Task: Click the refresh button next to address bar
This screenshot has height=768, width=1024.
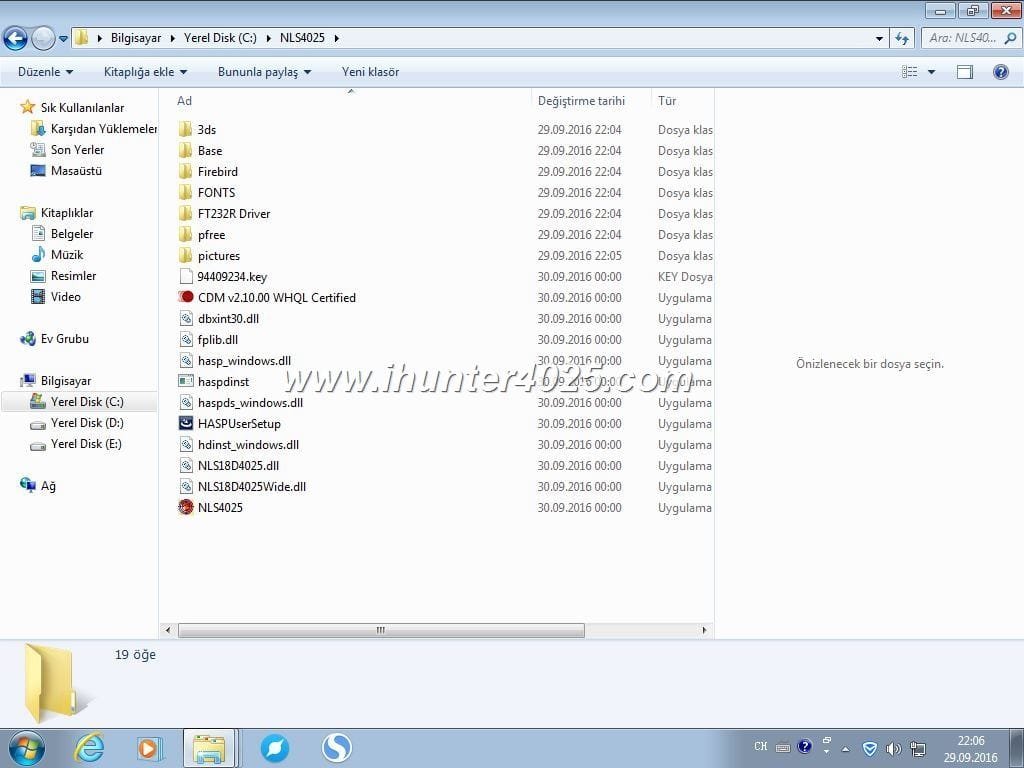Action: (x=902, y=38)
